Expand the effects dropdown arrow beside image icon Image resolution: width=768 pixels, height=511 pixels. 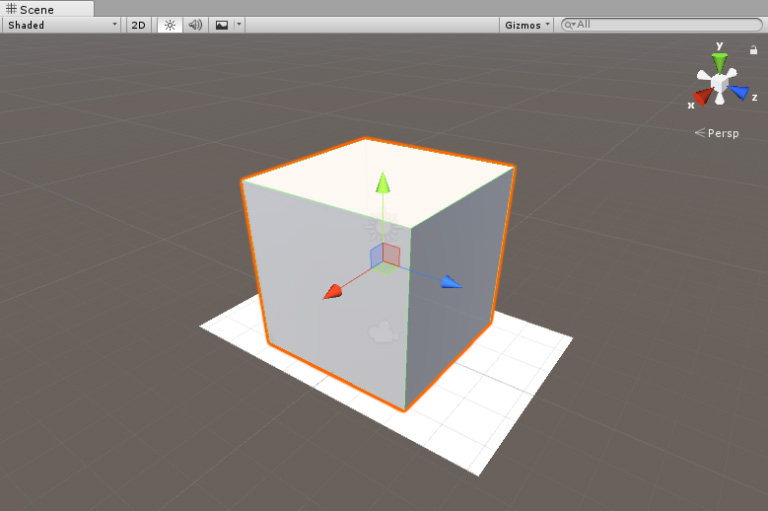pos(239,25)
